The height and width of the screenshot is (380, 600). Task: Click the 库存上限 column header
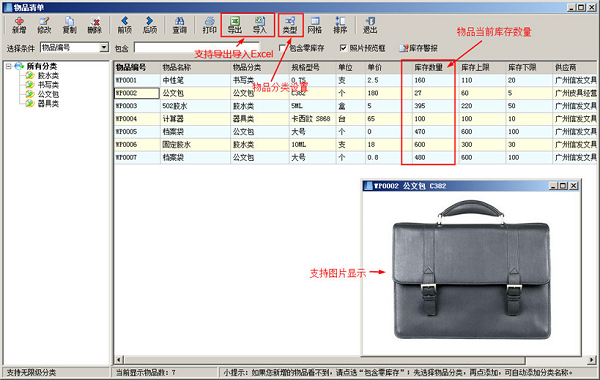coord(482,67)
